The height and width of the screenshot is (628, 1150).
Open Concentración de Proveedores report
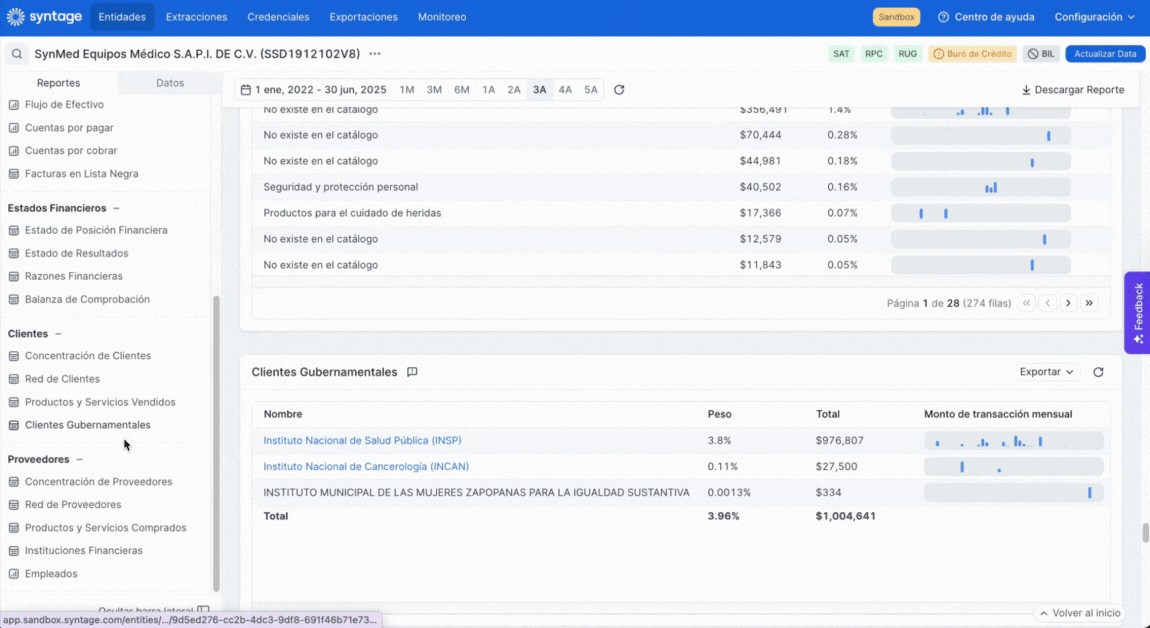click(x=98, y=482)
